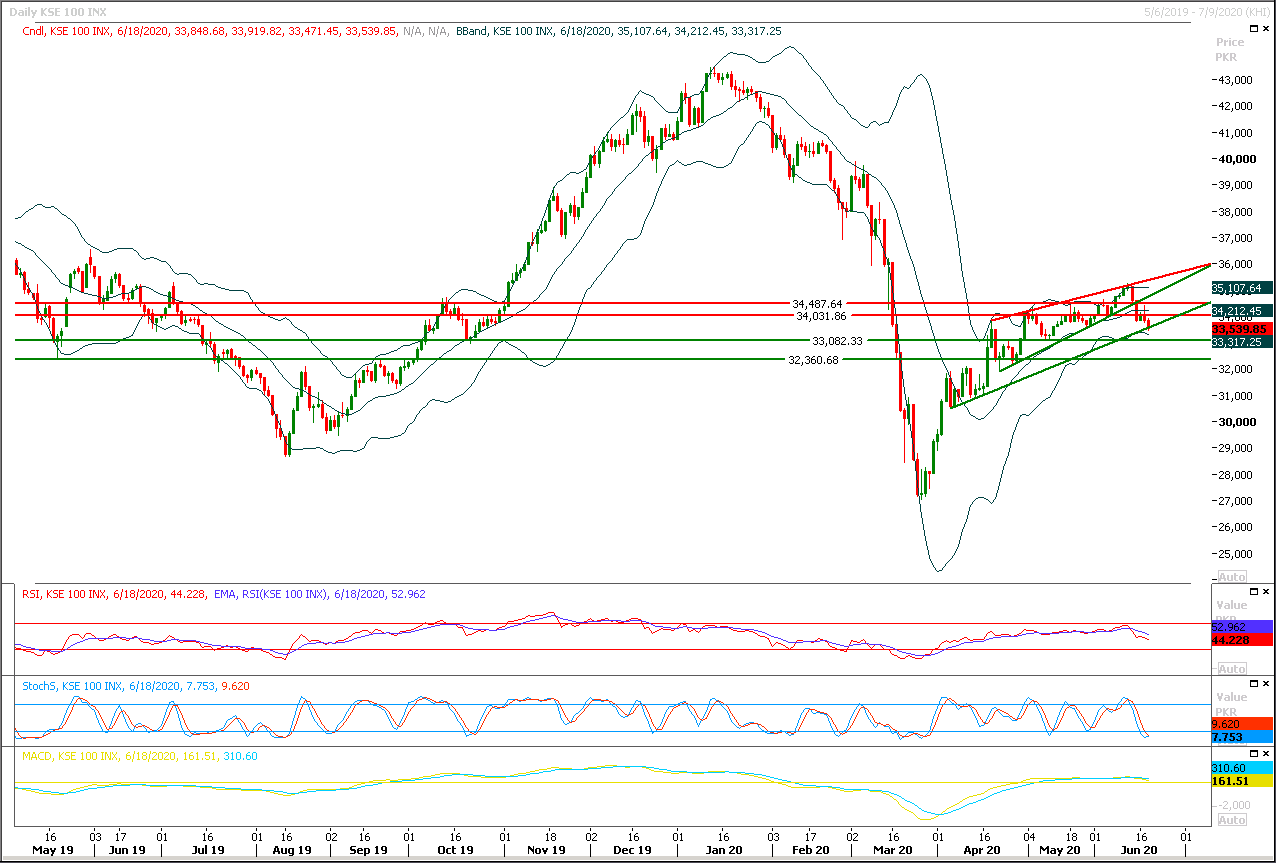Click the 40,000 price axis label
Image resolution: width=1276 pixels, height=863 pixels.
1238,159
